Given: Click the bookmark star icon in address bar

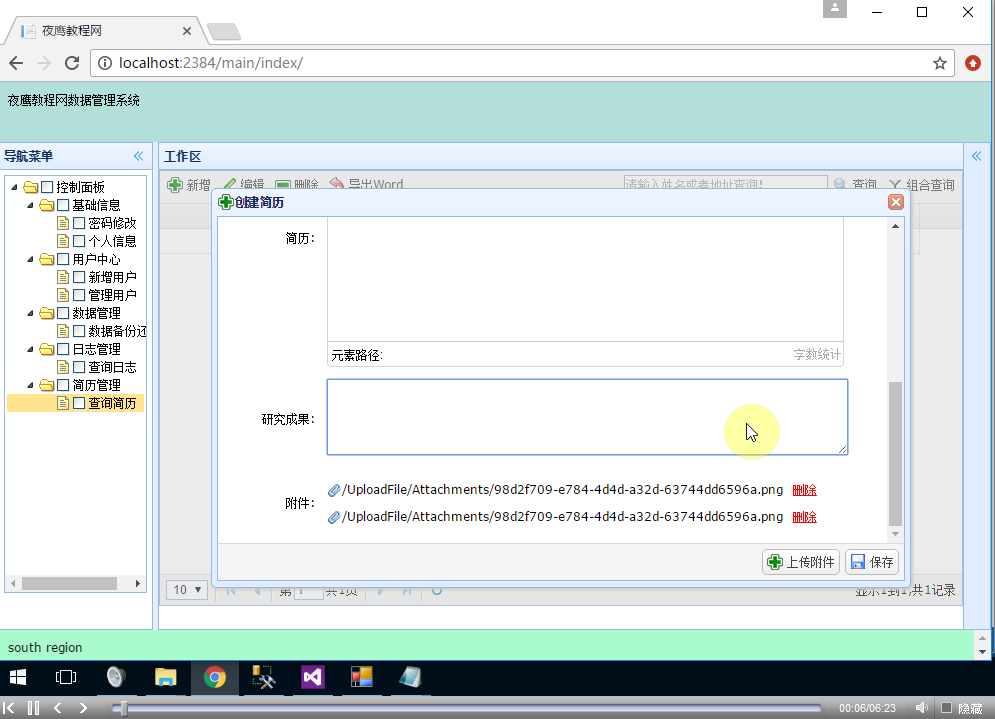Looking at the screenshot, I should click(x=939, y=63).
